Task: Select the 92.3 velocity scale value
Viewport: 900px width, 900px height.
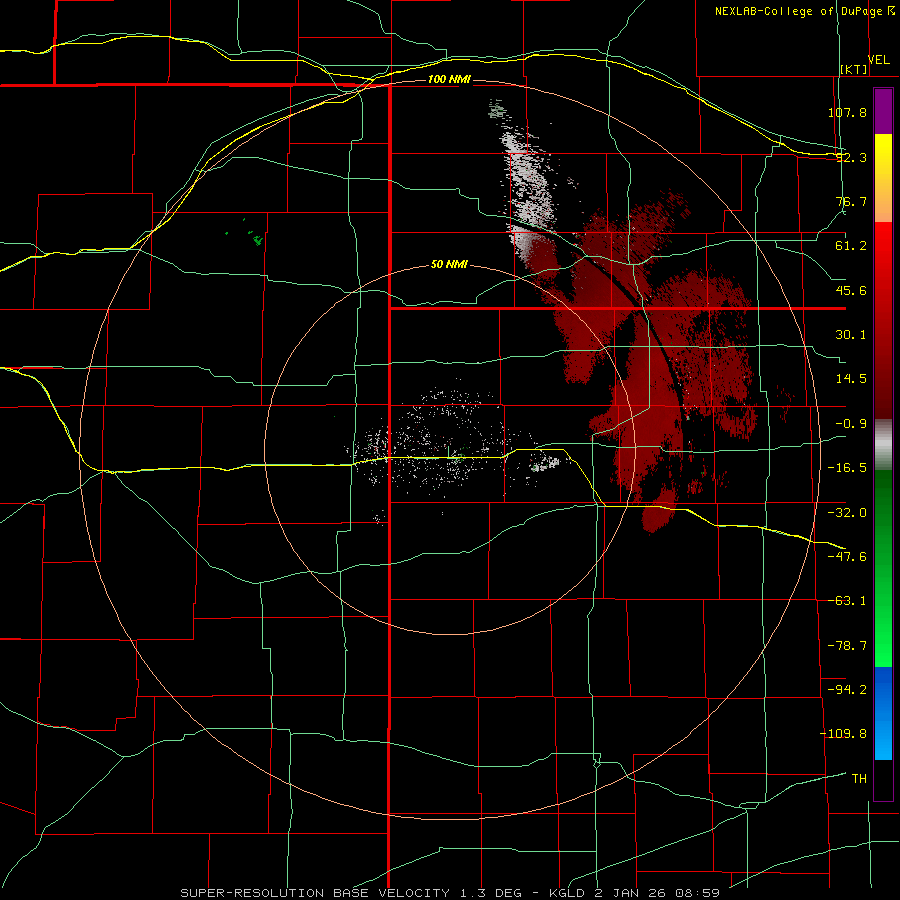Action: tap(851, 157)
